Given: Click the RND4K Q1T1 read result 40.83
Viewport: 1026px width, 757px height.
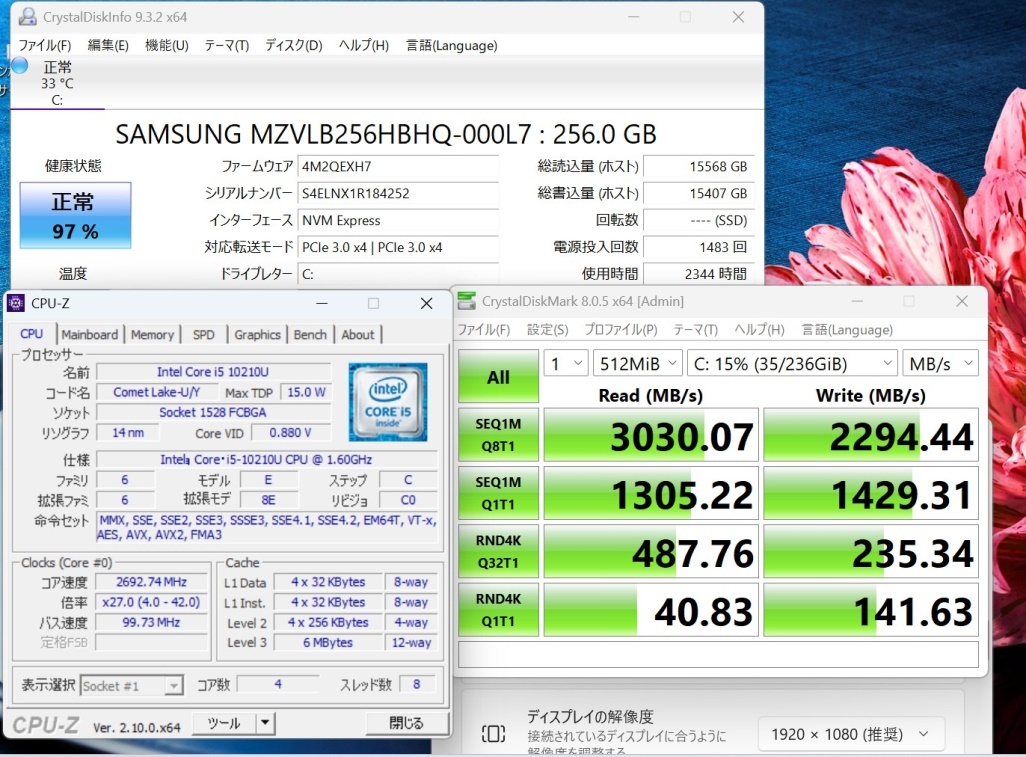Looking at the screenshot, I should (651, 610).
